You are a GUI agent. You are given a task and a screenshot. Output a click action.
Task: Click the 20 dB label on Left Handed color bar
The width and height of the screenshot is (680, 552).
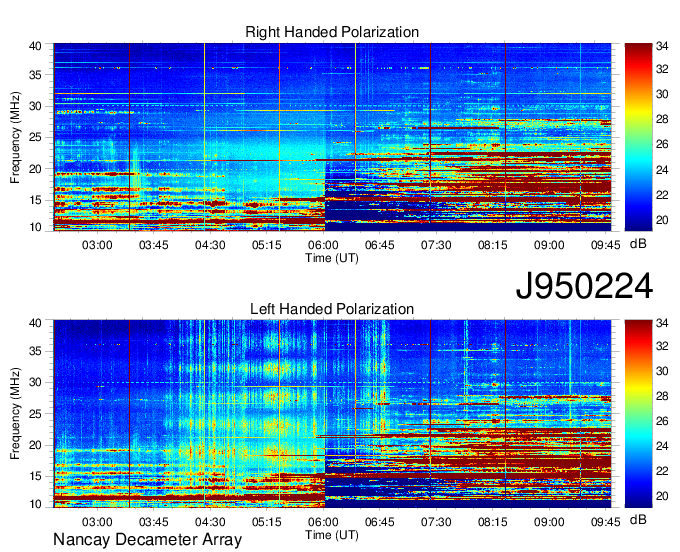coord(662,496)
